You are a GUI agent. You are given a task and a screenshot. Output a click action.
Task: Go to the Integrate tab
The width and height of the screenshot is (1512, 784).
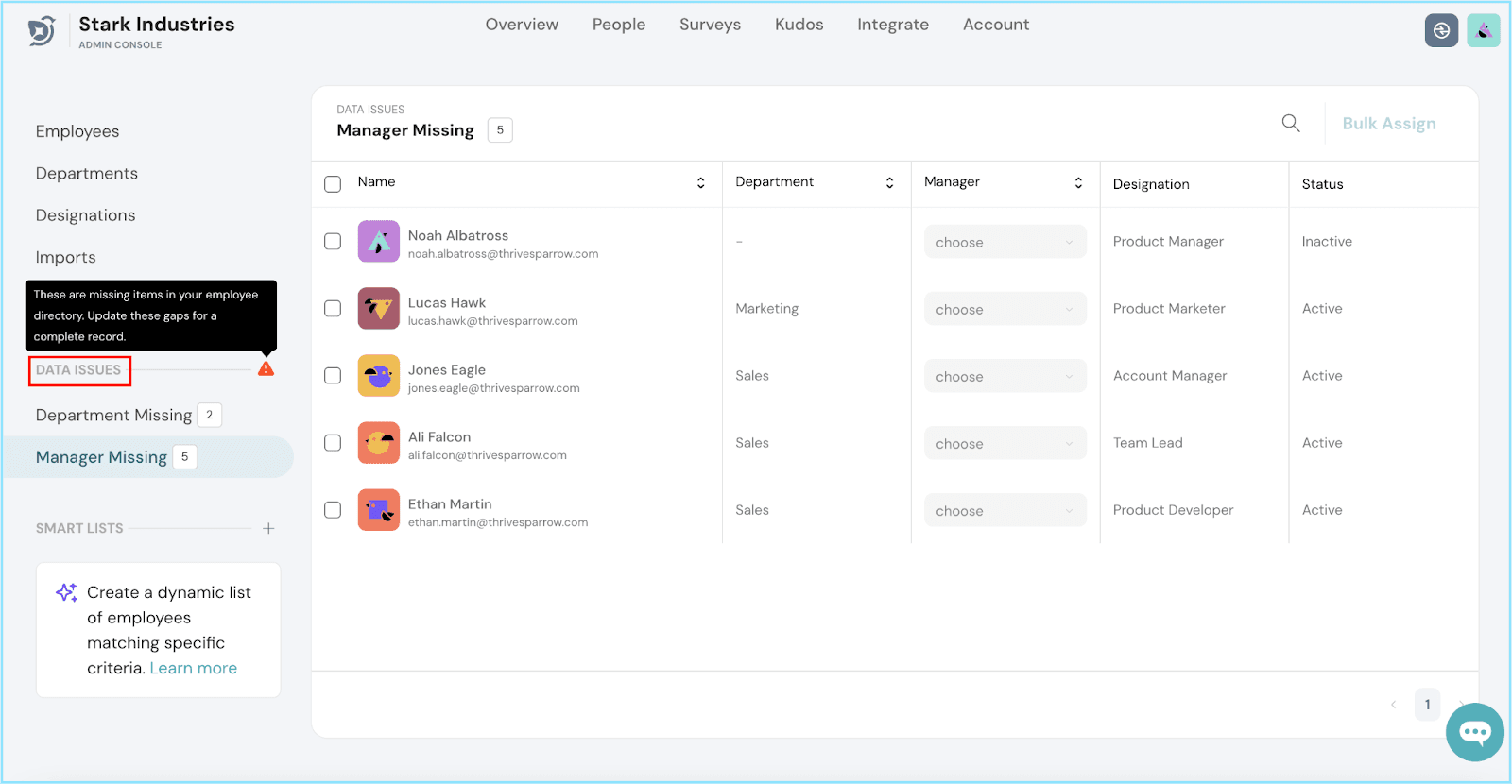pyautogui.click(x=893, y=25)
